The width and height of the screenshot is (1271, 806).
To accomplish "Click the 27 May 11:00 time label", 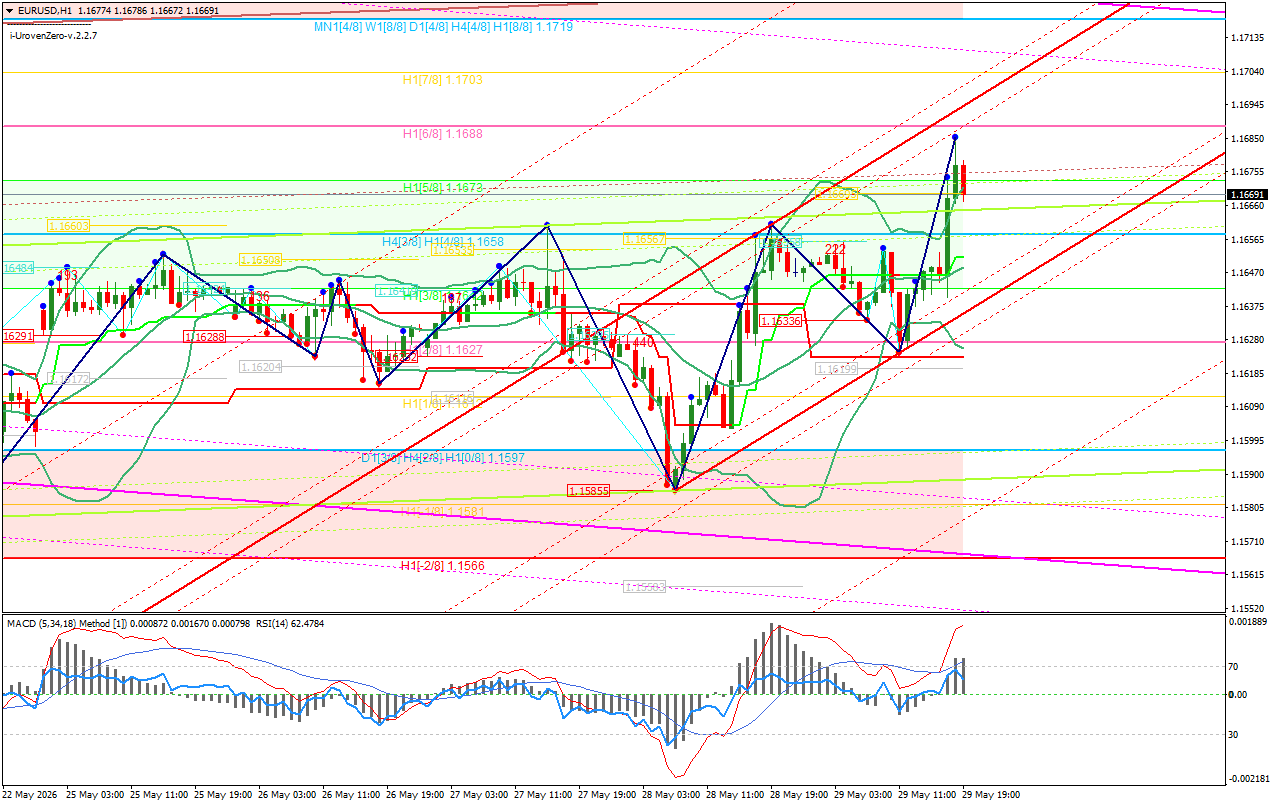I will (545, 795).
